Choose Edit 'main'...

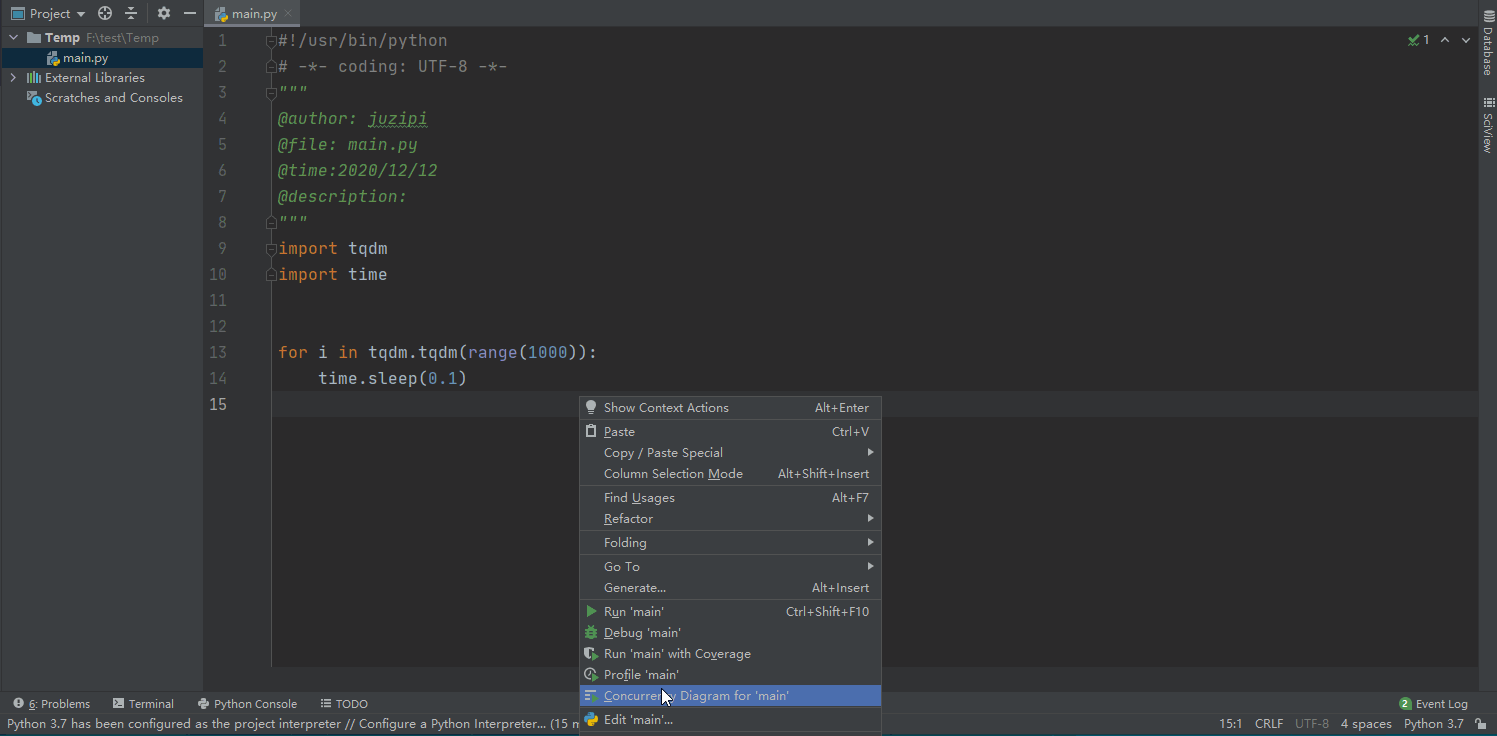tap(730, 720)
